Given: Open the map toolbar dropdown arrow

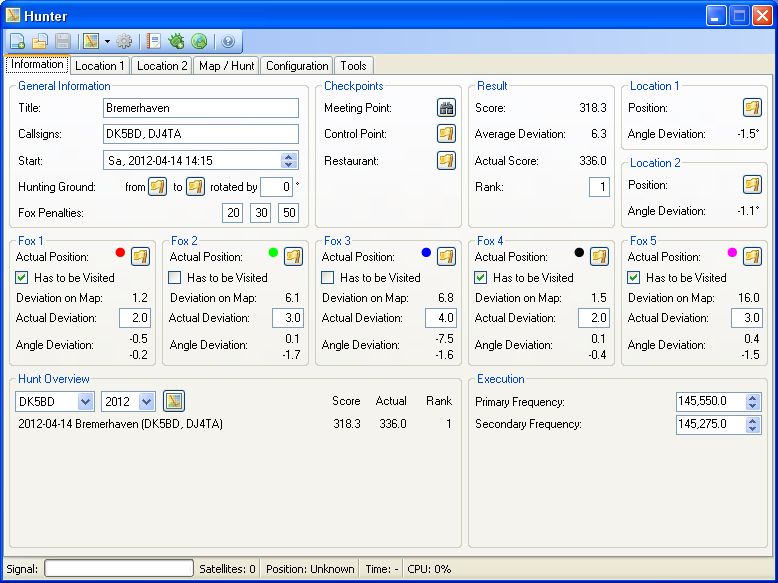Looking at the screenshot, I should pos(107,42).
